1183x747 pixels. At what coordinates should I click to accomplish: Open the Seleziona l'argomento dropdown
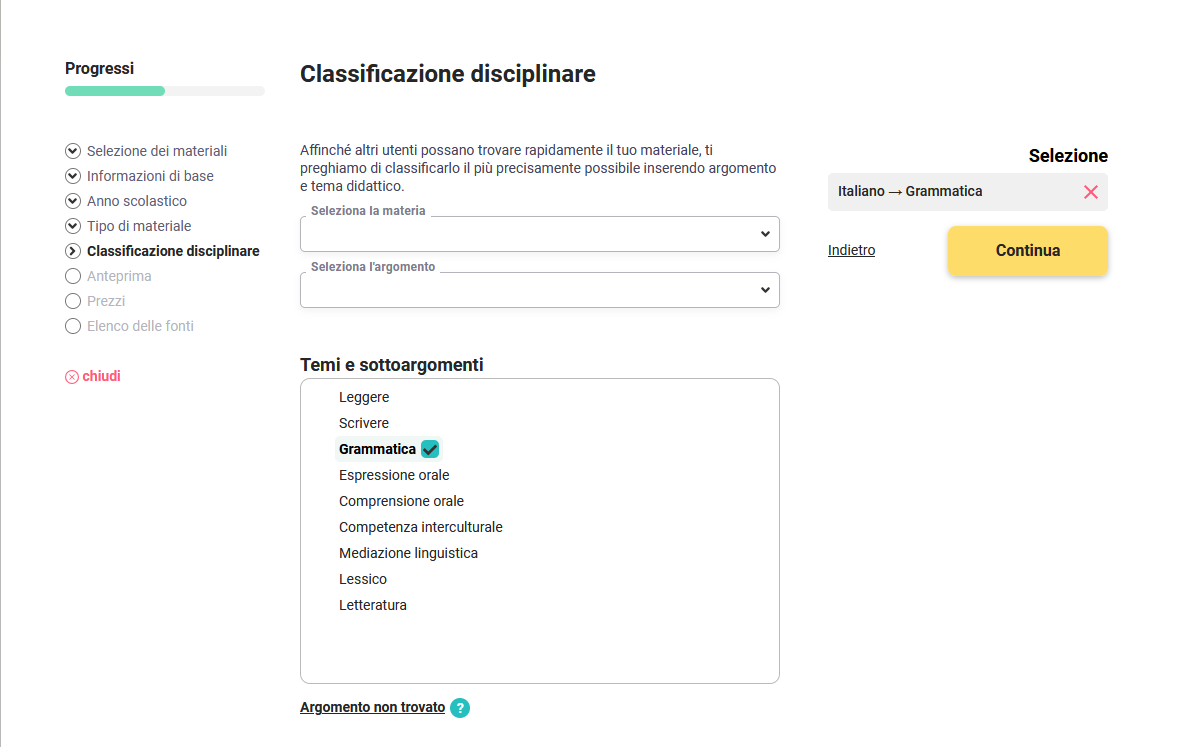(x=539, y=290)
